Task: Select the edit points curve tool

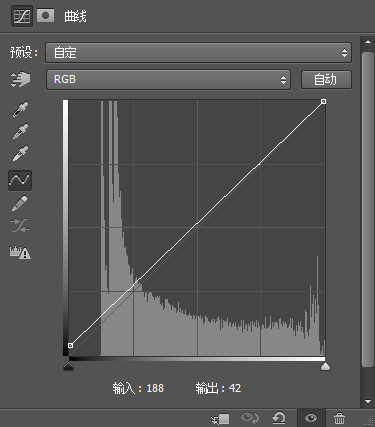Action: [x=20, y=180]
